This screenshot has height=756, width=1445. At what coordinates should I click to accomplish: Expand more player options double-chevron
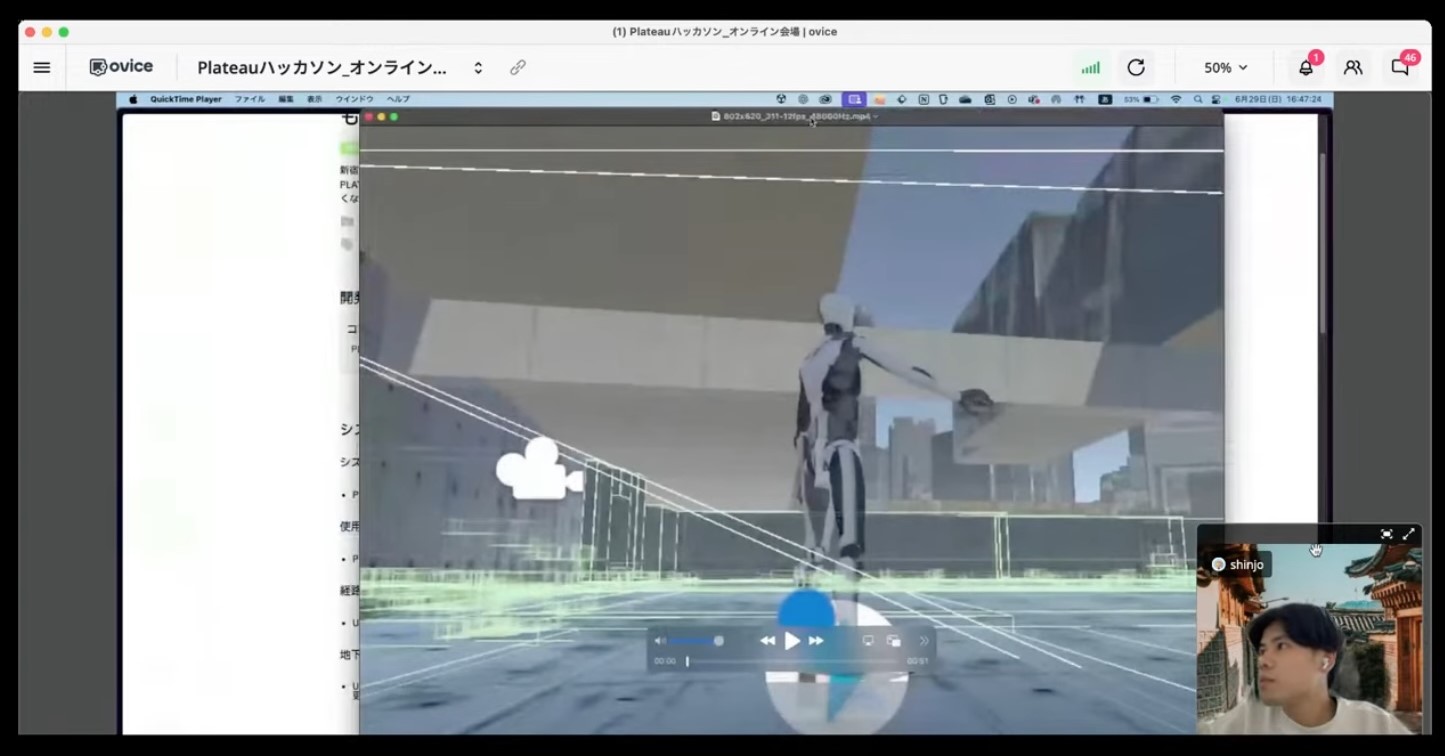coord(923,641)
